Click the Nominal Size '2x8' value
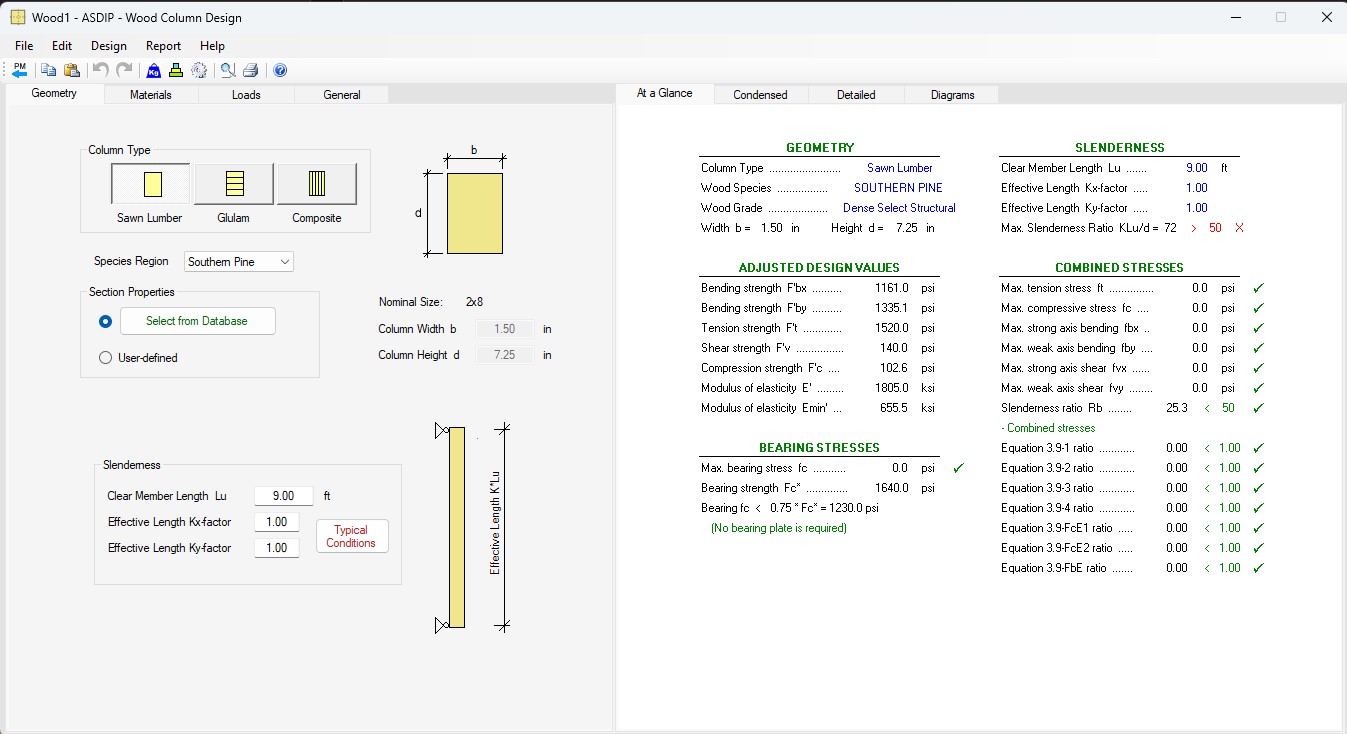The width and height of the screenshot is (1347, 734). coord(475,302)
